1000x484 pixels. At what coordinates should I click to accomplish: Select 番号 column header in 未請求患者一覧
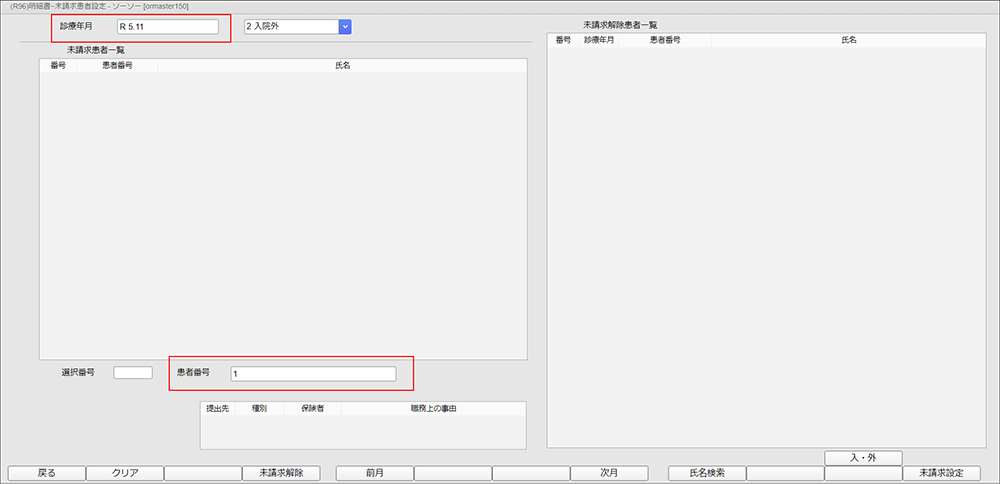(x=58, y=66)
